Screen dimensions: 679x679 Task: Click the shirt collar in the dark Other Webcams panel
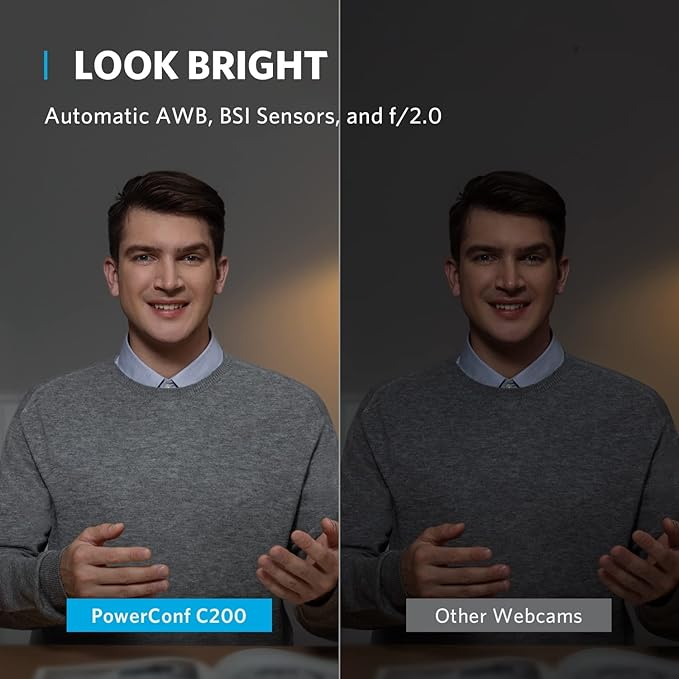point(510,364)
